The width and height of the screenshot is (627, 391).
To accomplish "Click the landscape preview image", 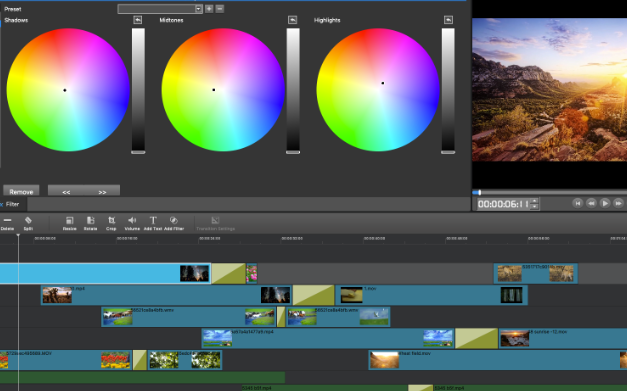I will click(x=549, y=90).
